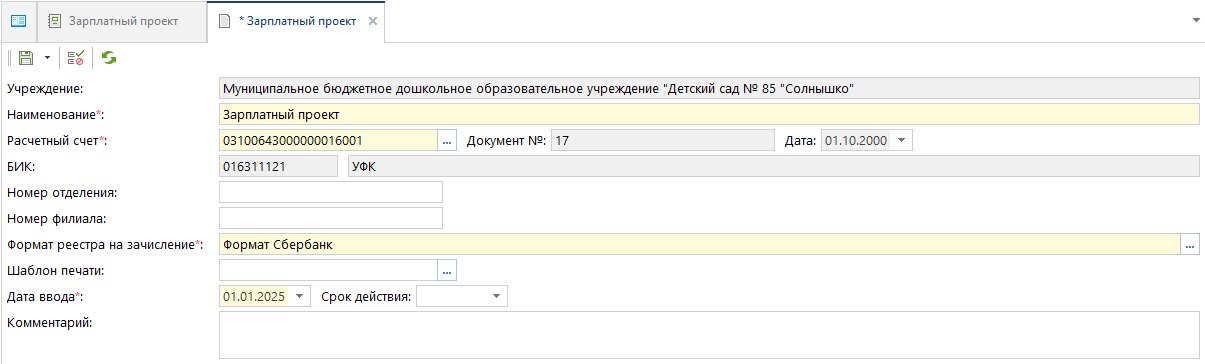Select the modified * Зарплатный проект tab

coord(297,21)
